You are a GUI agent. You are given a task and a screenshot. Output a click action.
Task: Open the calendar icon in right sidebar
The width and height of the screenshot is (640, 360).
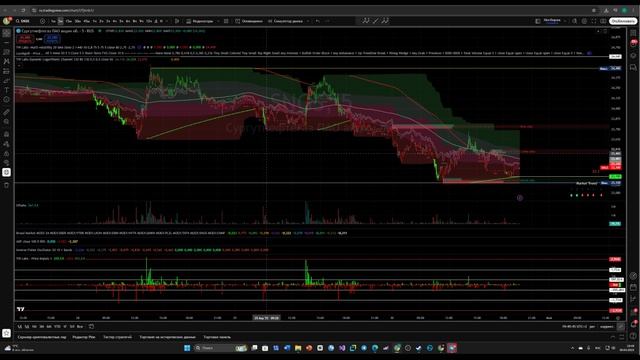tap(633, 287)
